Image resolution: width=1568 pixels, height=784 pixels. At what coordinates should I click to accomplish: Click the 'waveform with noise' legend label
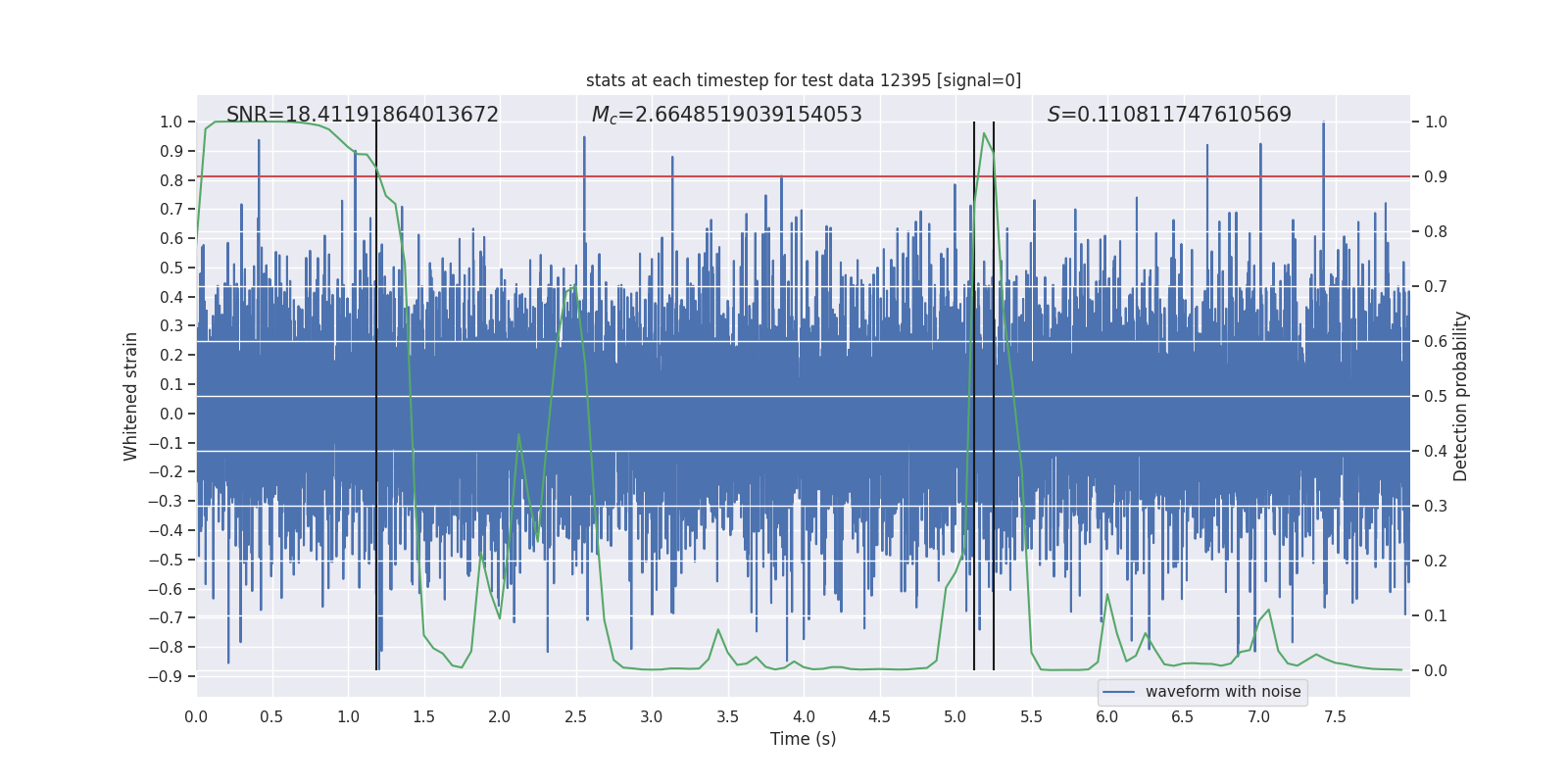coord(1223,692)
